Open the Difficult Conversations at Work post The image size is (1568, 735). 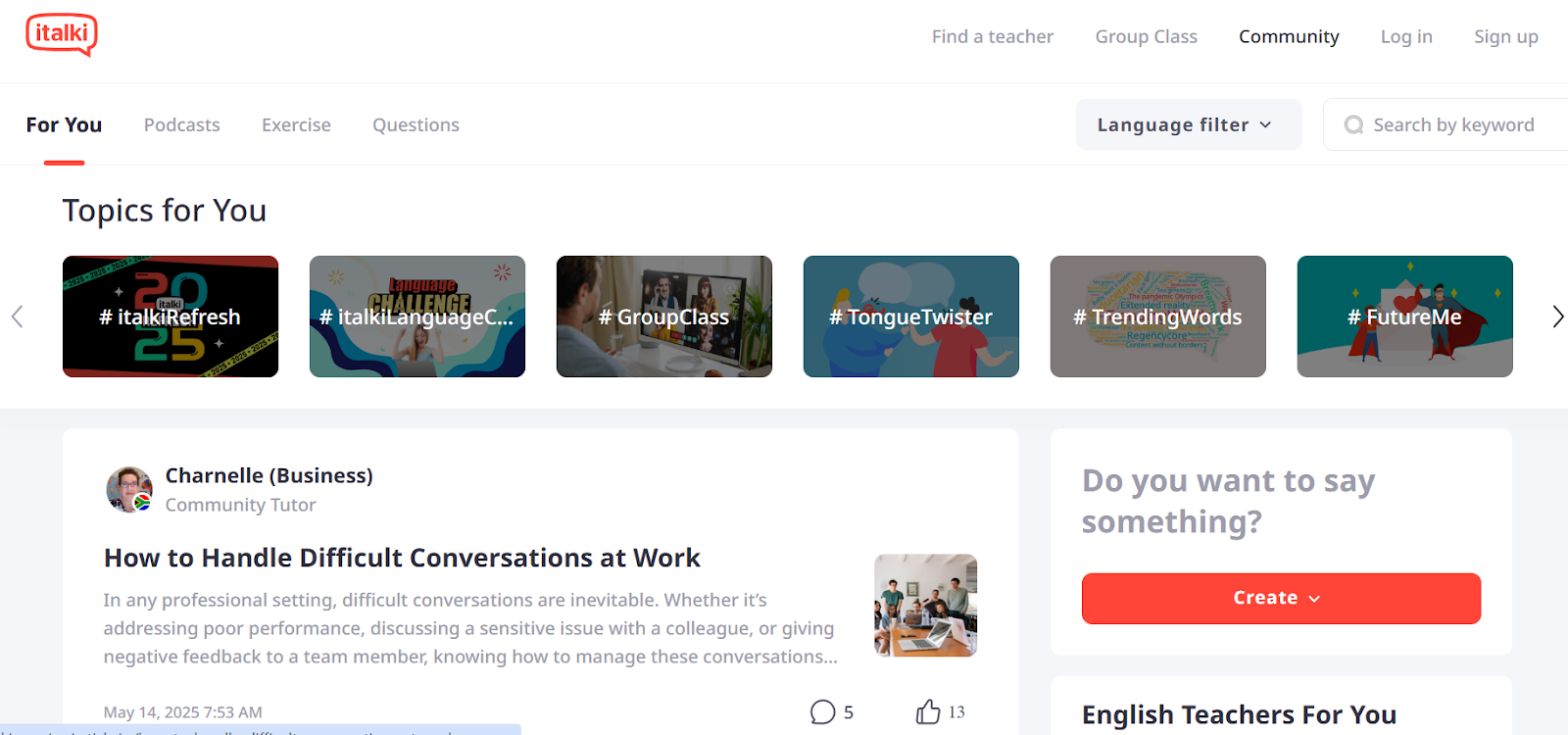click(x=402, y=558)
